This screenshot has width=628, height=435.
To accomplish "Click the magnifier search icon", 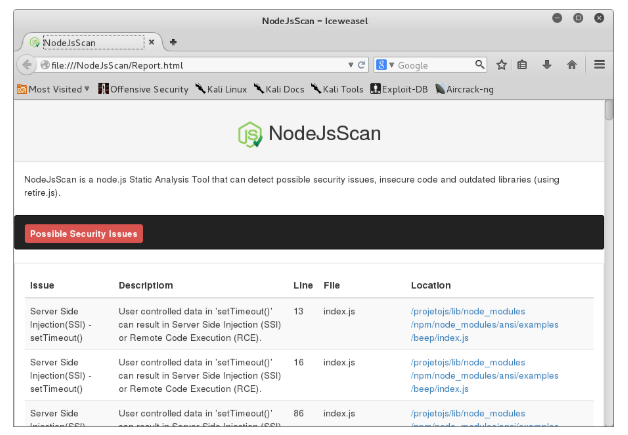I will [x=479, y=64].
